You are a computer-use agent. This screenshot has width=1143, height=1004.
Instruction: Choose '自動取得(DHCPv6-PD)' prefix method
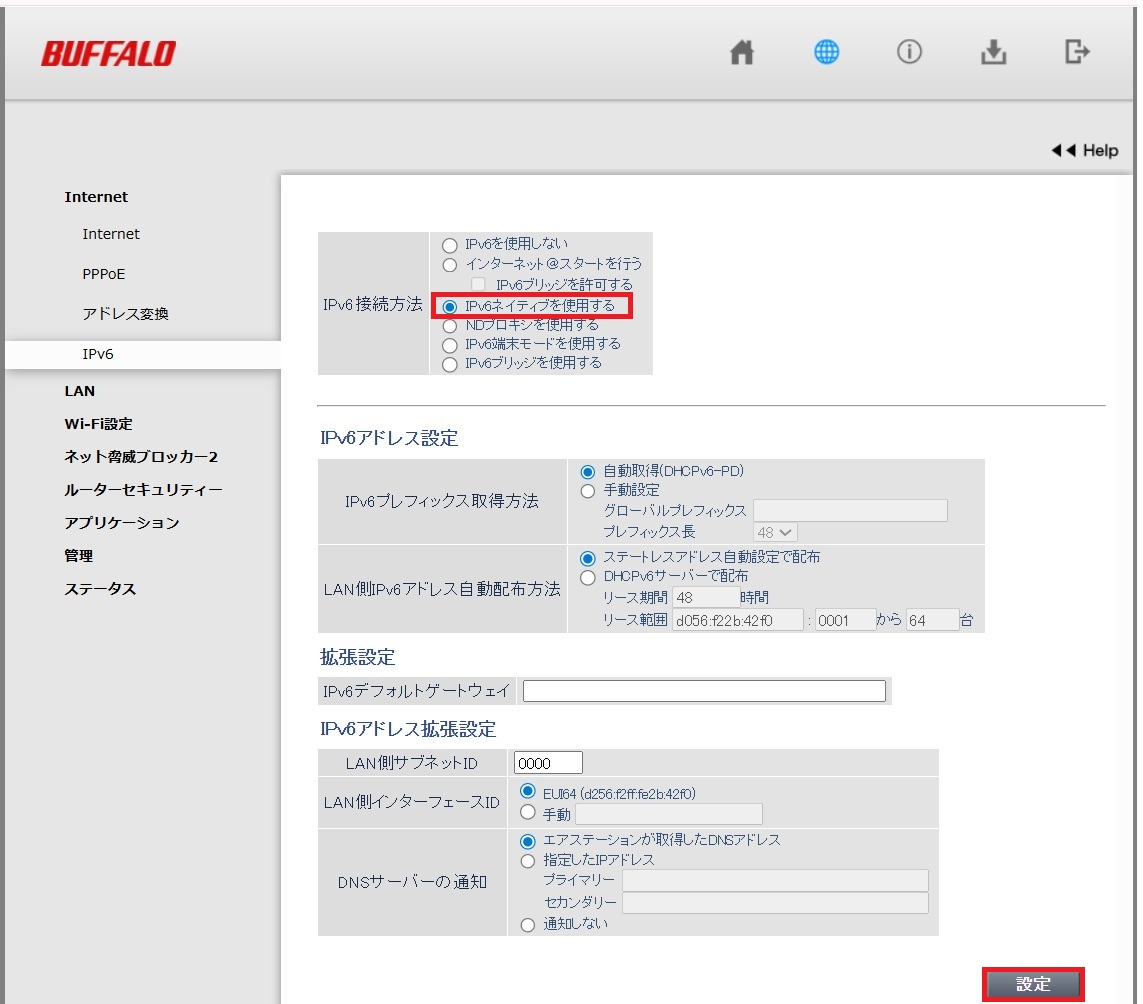(588, 472)
